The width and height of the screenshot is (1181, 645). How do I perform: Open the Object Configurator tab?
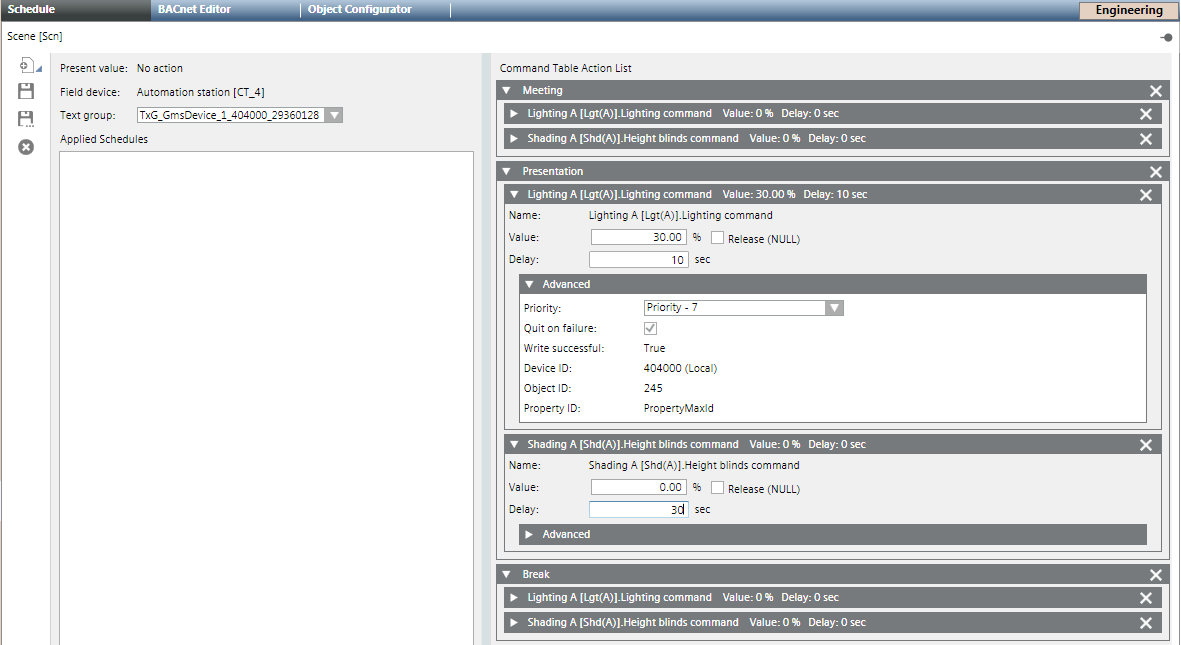pos(359,10)
